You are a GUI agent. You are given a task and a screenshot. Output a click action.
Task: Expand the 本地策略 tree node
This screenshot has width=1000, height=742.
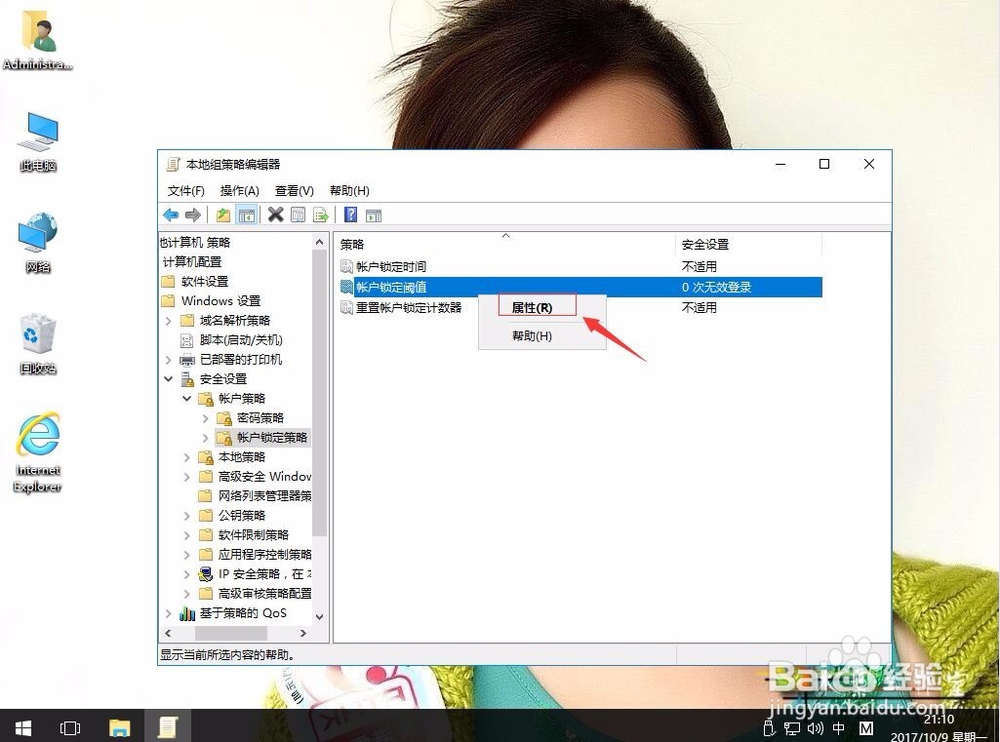(186, 457)
